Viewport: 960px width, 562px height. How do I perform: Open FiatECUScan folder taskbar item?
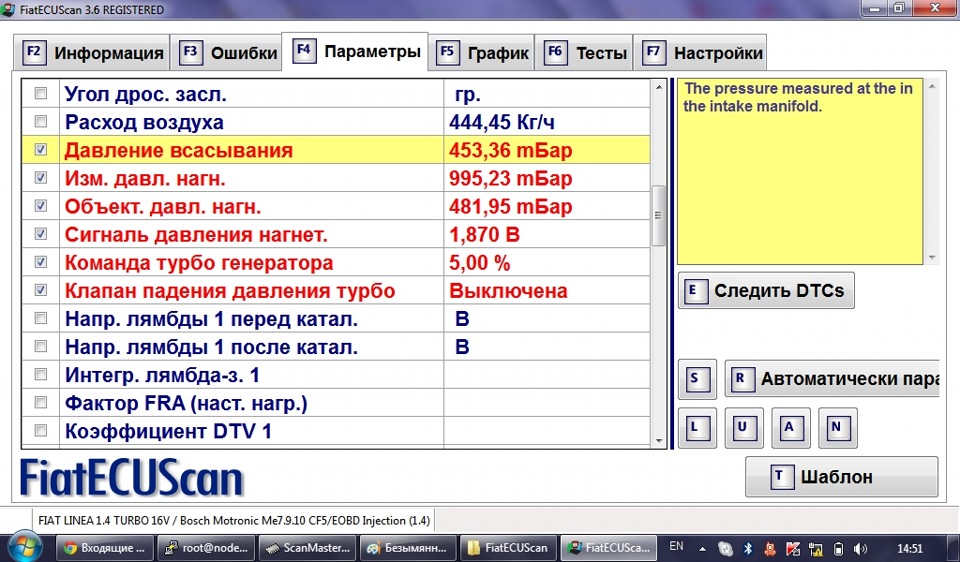[x=509, y=548]
